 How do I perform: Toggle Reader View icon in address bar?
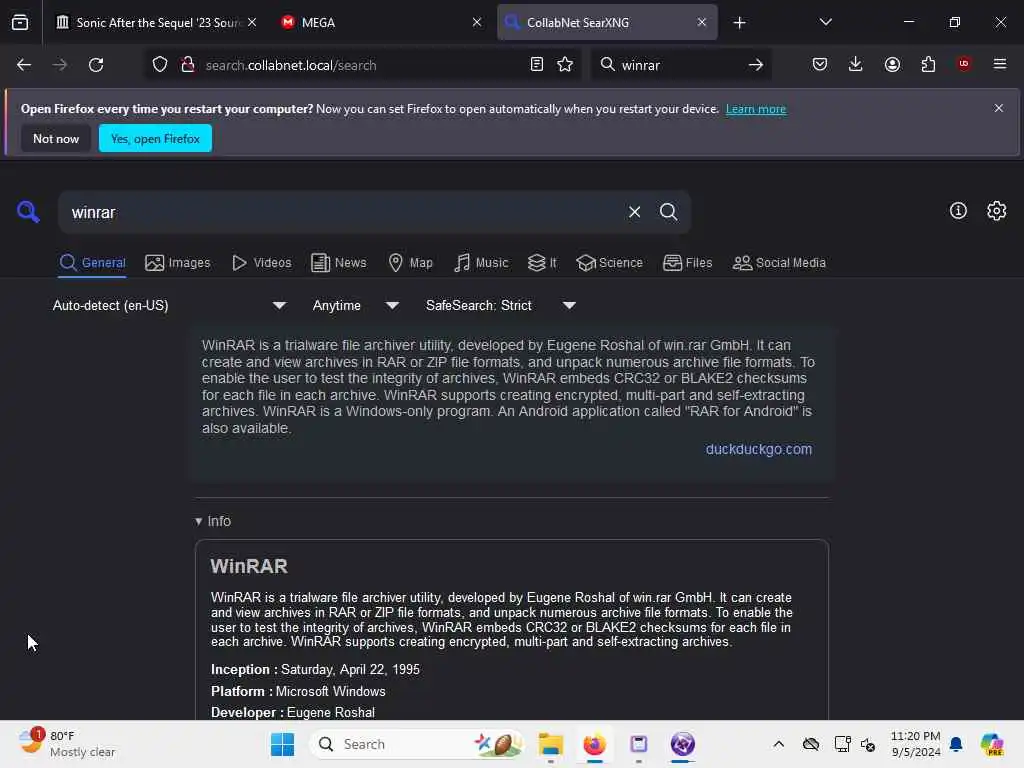[537, 65]
